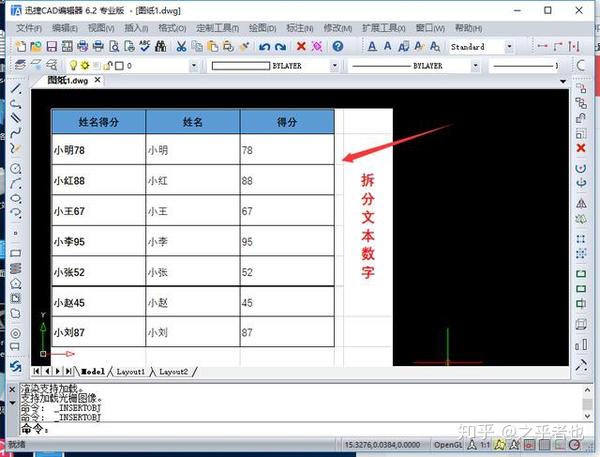This screenshot has width=600, height=457.
Task: Click the New file icon in toolbar
Action: (x=21, y=46)
